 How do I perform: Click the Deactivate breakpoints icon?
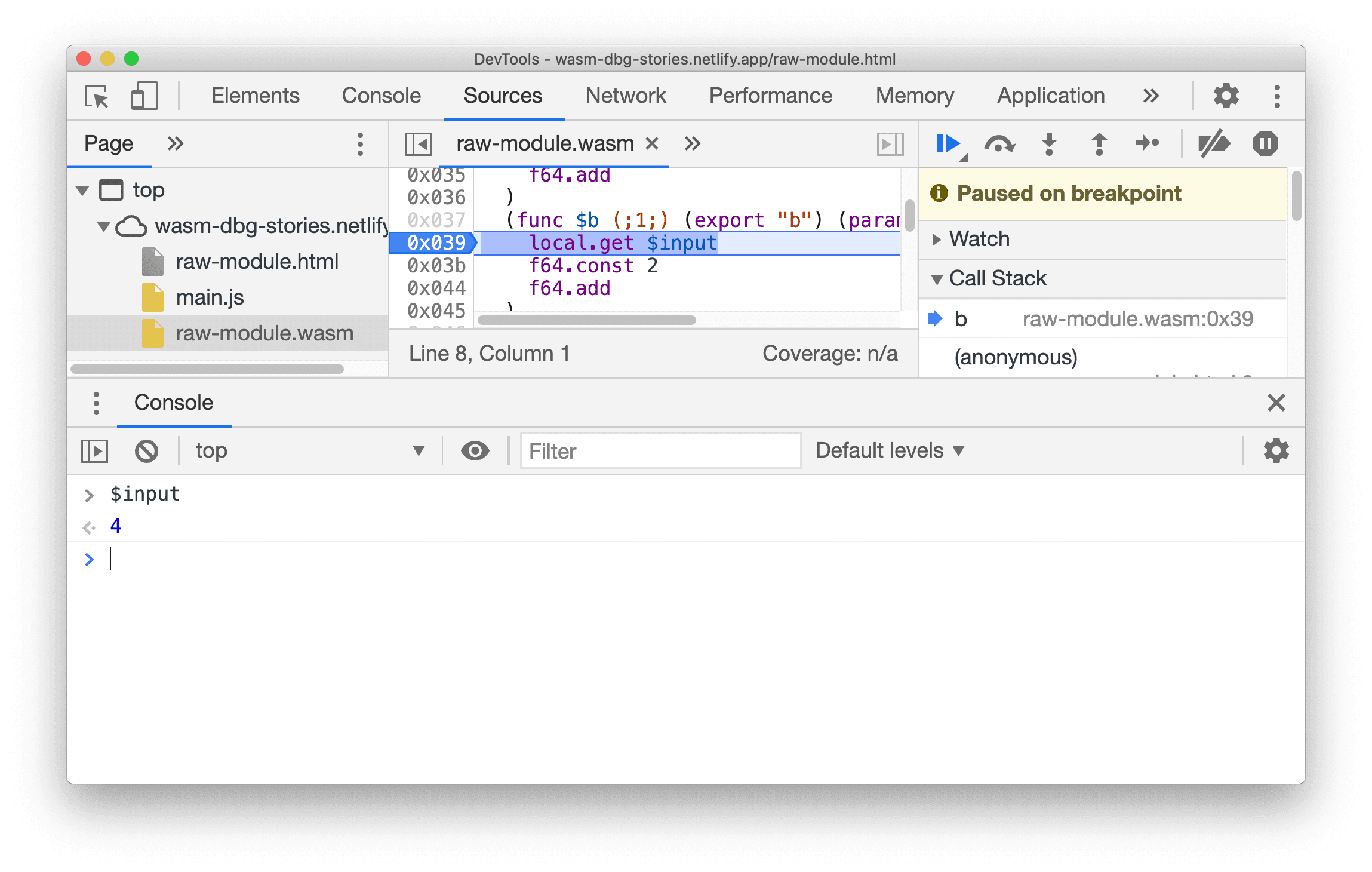coord(1214,143)
